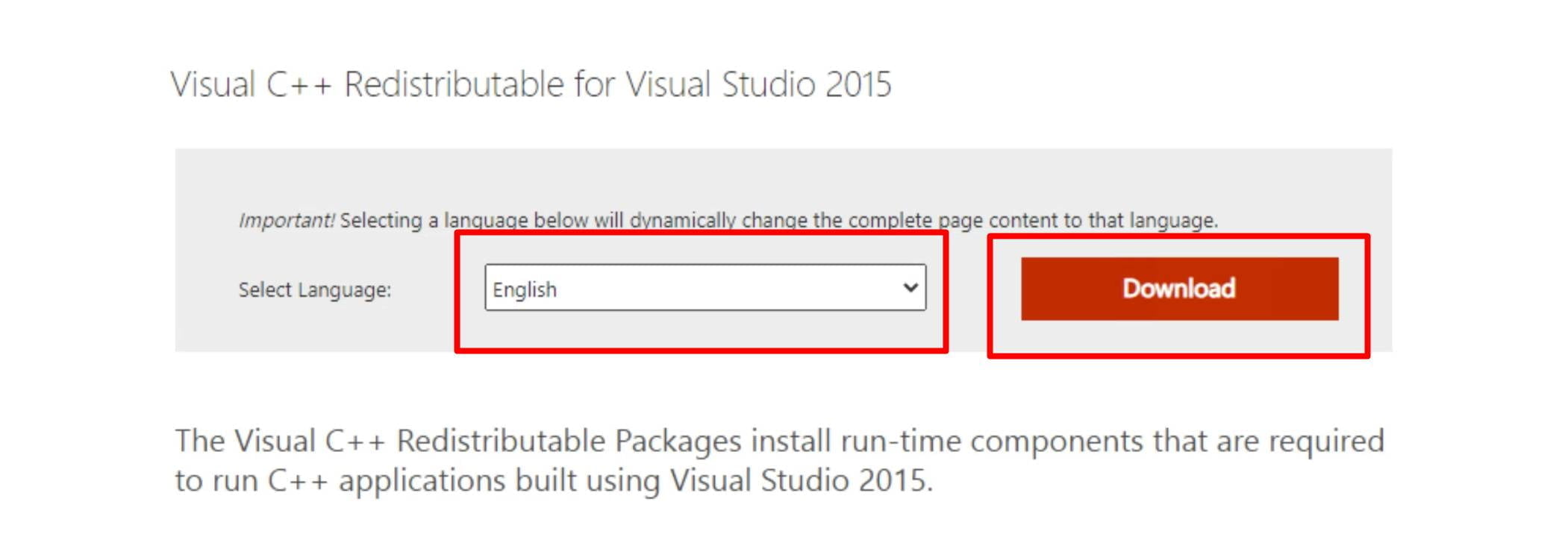Click the italic "Important!" word
1568x537 pixels.
click(287, 220)
